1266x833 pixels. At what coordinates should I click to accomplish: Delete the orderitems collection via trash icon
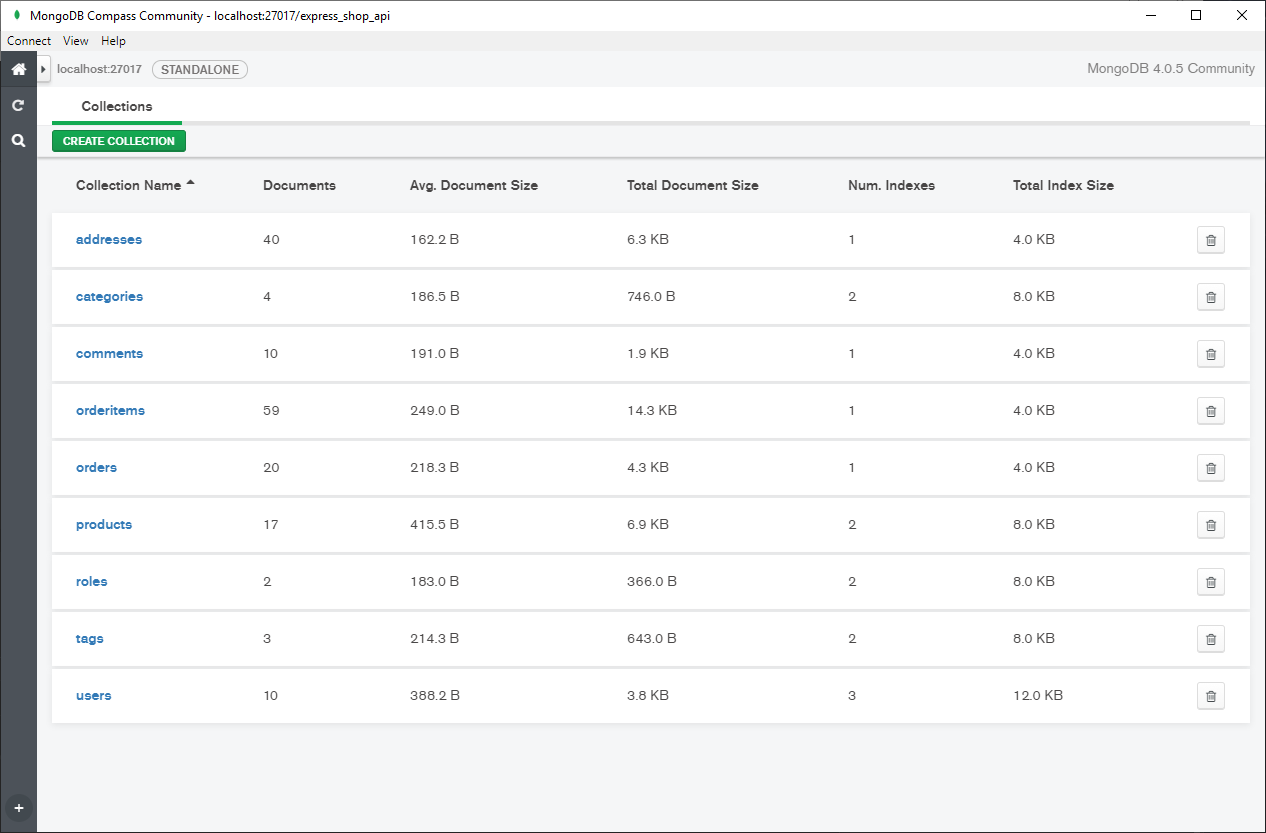point(1211,411)
